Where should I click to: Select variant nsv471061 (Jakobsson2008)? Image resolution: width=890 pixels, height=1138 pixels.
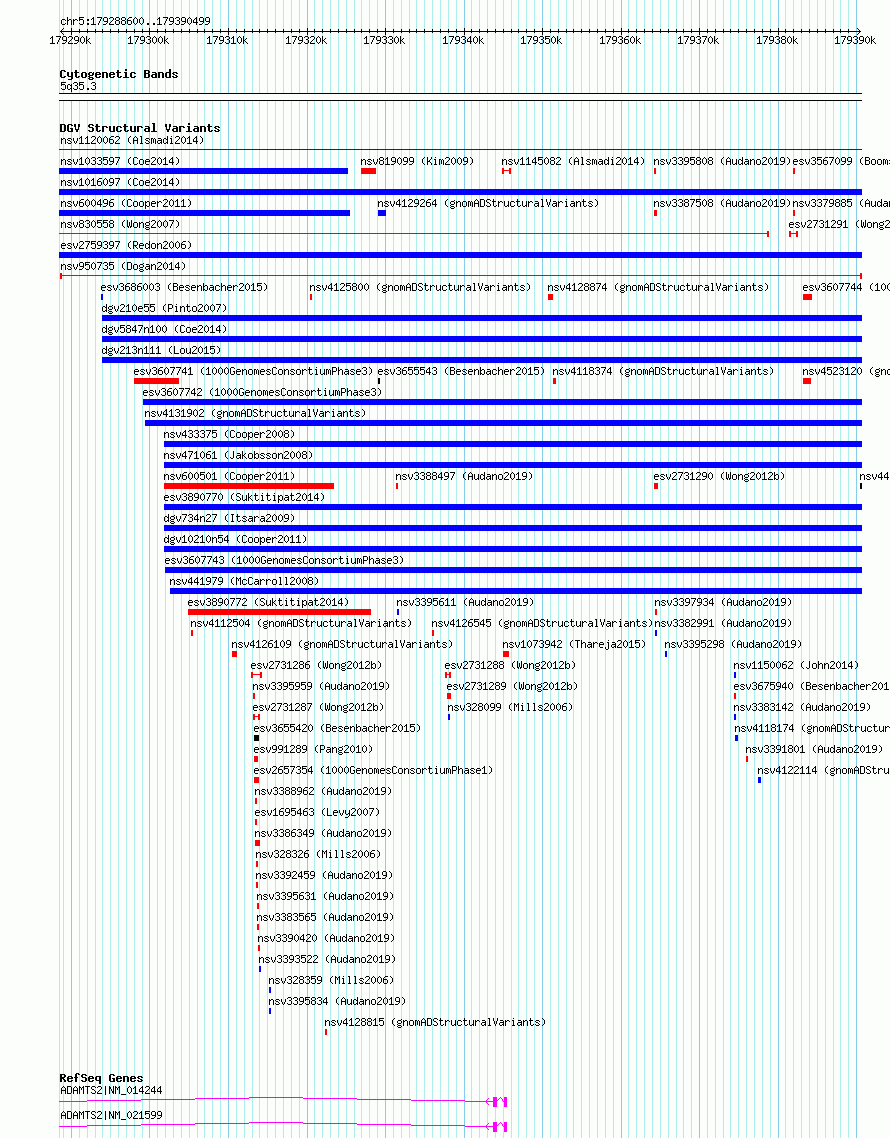[x=238, y=456]
